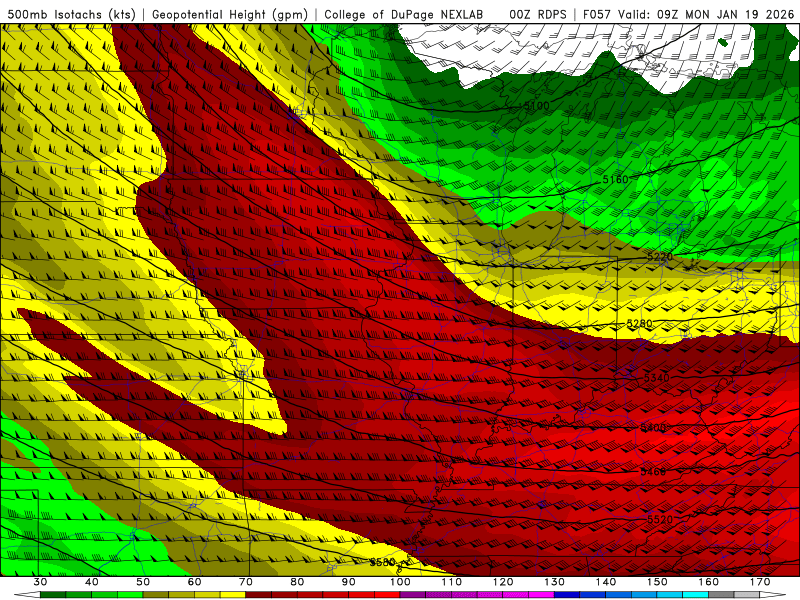The width and height of the screenshot is (800, 600).
Task: Click the 5100 height contour label
Action: (537, 106)
